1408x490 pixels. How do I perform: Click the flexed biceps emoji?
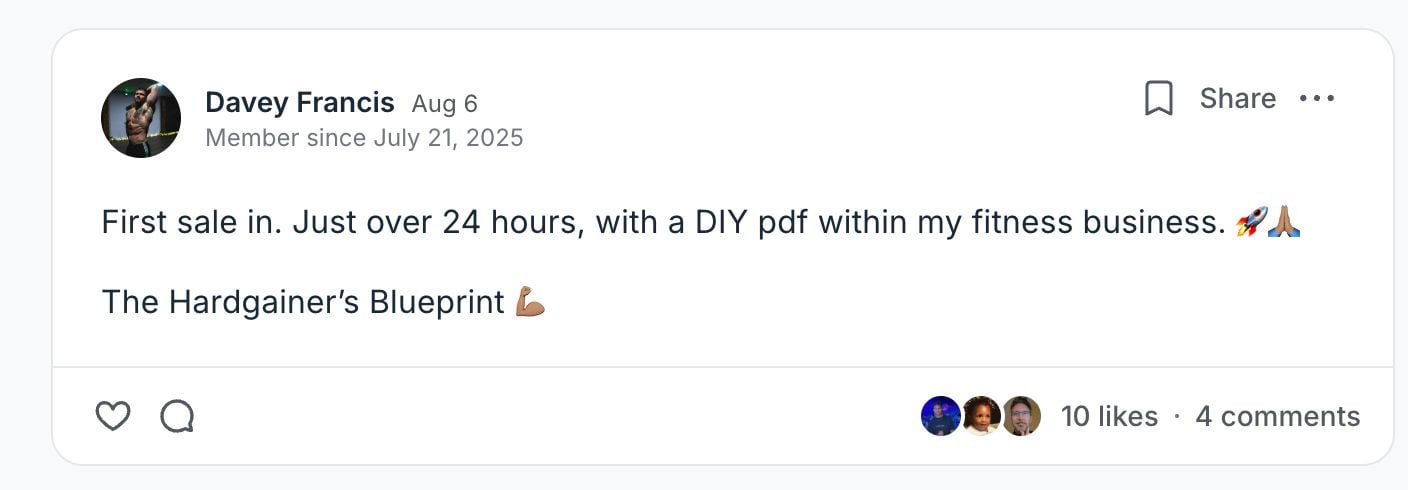click(x=530, y=301)
